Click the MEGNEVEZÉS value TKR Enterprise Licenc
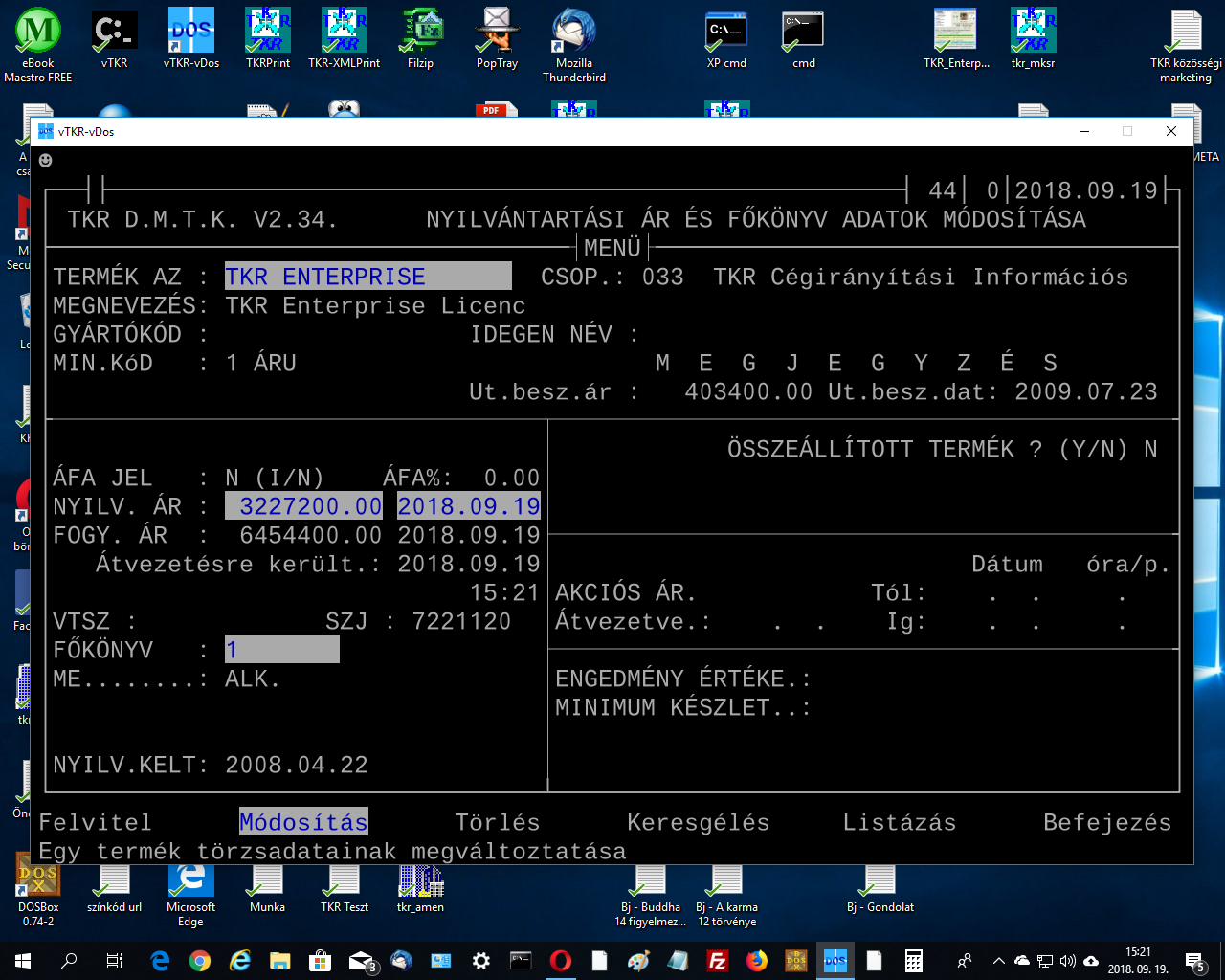This screenshot has width=1225, height=980. pos(375,305)
